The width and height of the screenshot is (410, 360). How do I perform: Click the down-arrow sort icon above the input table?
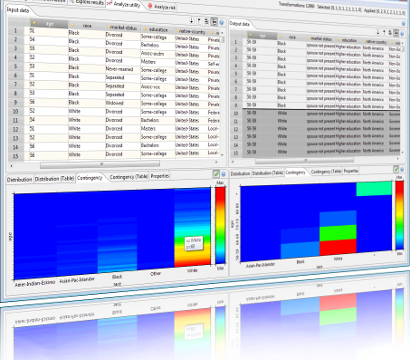point(192,21)
